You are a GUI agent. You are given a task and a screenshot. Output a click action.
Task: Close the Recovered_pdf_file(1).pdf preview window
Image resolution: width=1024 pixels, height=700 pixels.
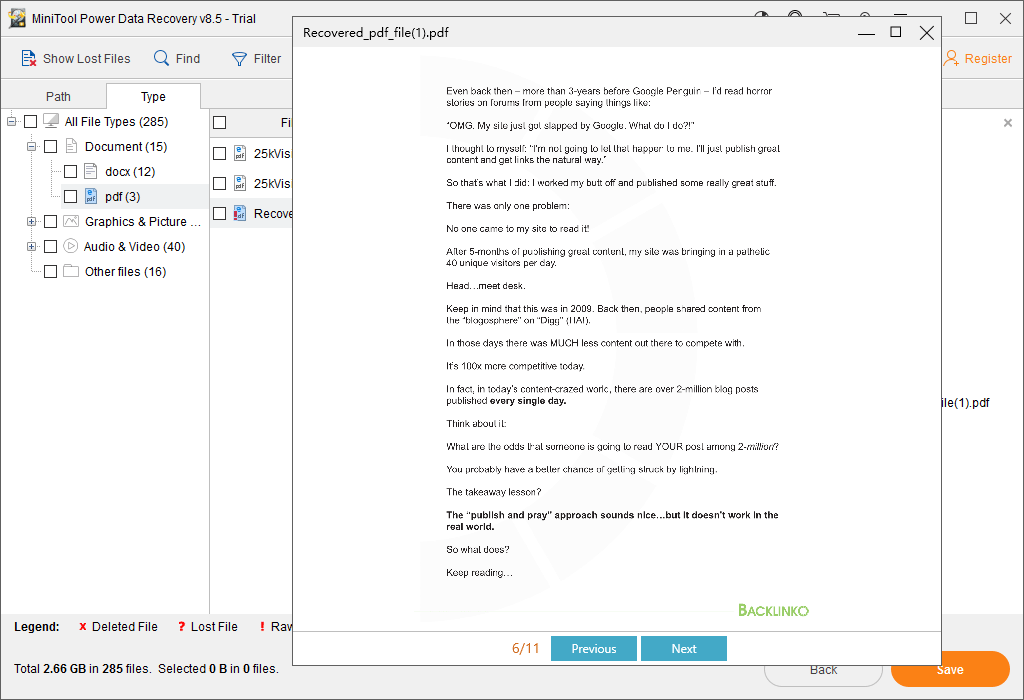(x=927, y=33)
